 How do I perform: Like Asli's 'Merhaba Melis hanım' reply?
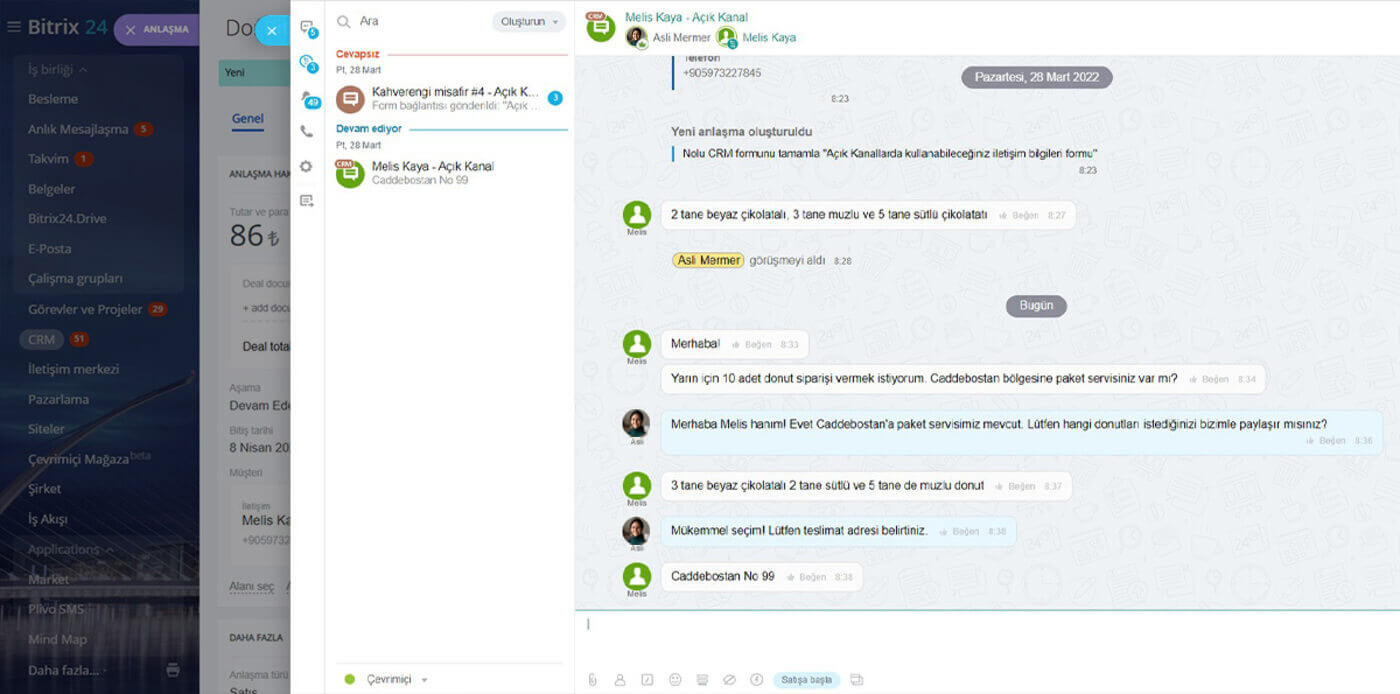coord(1325,440)
